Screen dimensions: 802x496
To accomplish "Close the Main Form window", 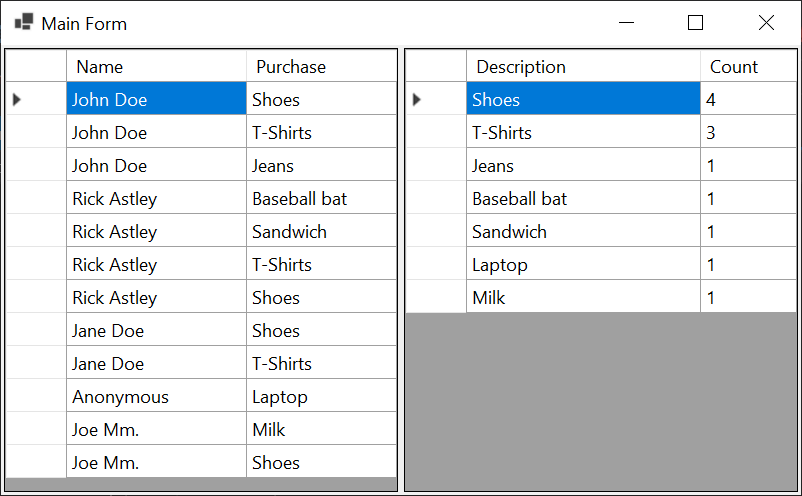I will click(766, 22).
